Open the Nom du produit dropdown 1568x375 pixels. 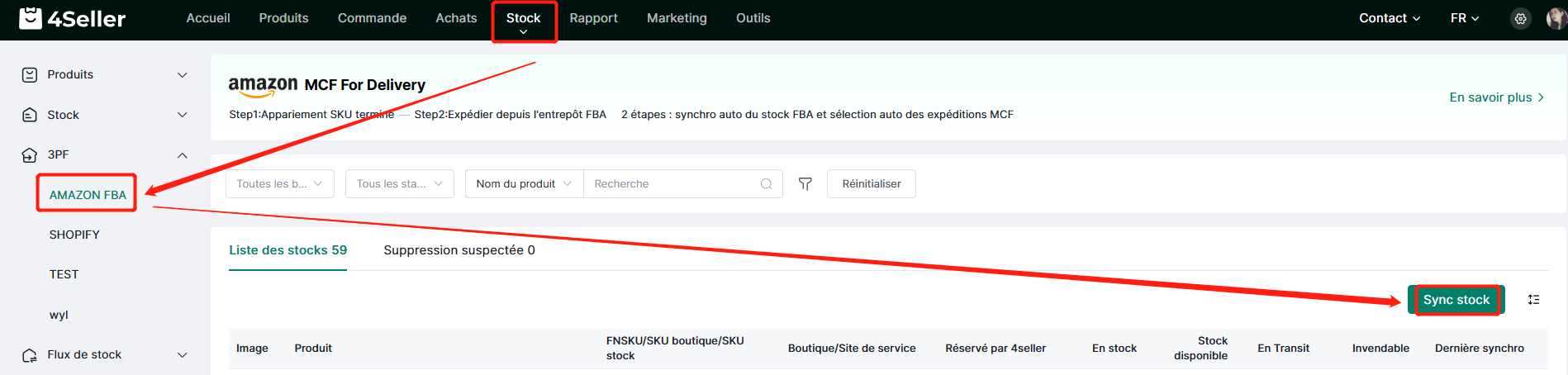pyautogui.click(x=525, y=184)
